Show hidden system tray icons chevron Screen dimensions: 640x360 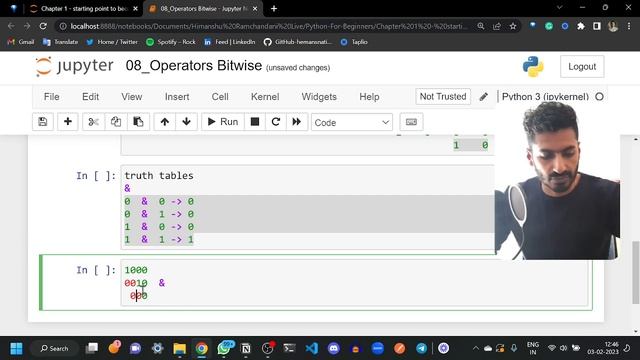click(476, 348)
